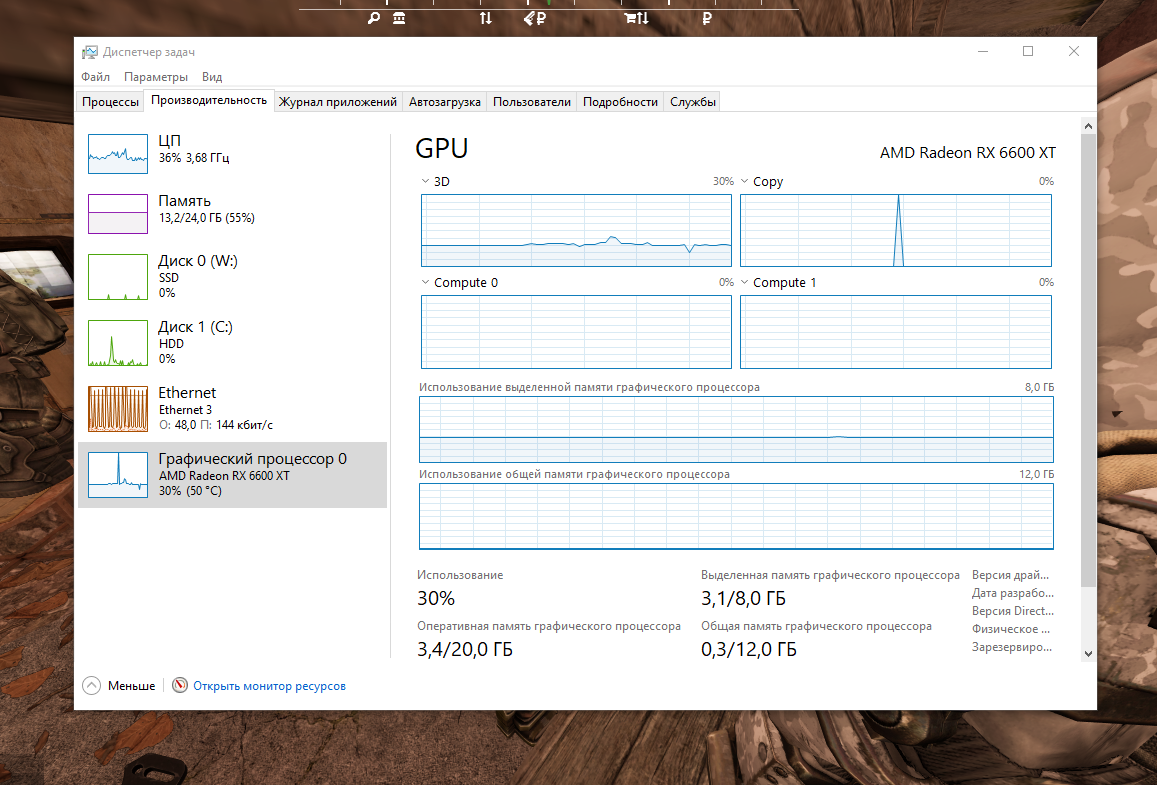Click the magnifier icon in game top bar
Viewport: 1157px width, 785px height.
[374, 18]
